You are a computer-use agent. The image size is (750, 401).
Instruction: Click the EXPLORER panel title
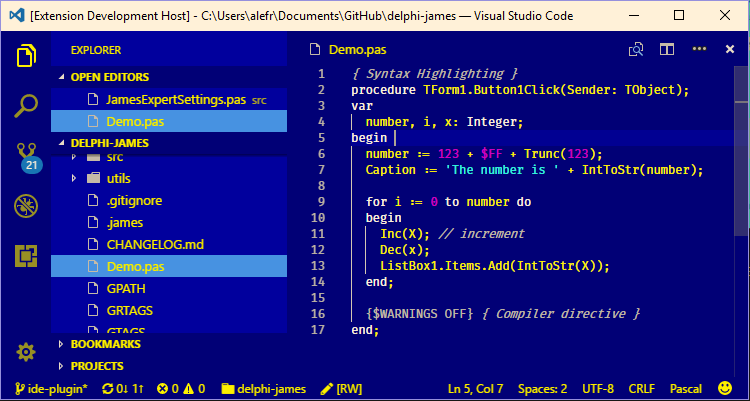(96, 50)
